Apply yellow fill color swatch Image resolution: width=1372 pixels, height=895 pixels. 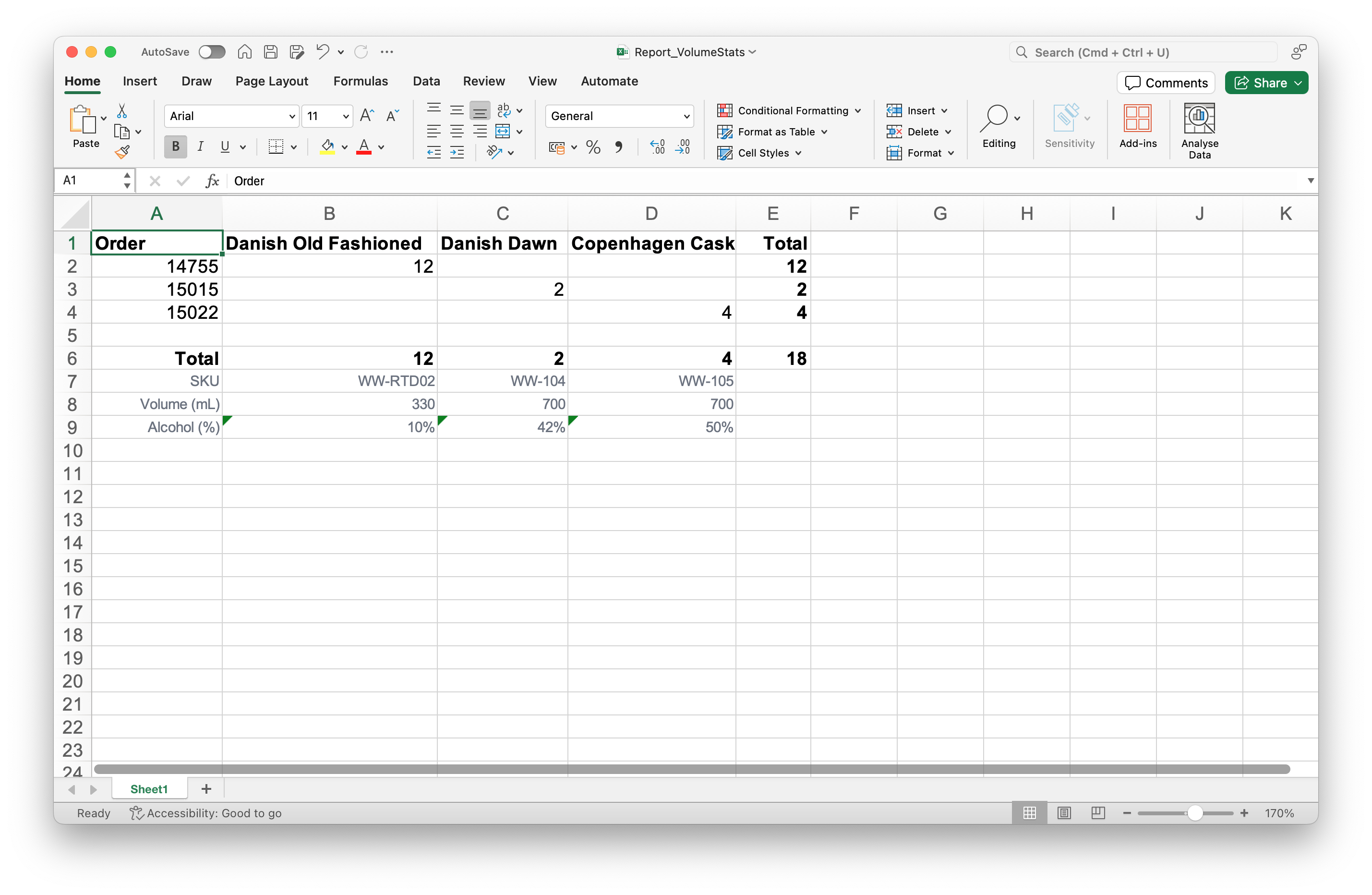pyautogui.click(x=327, y=147)
